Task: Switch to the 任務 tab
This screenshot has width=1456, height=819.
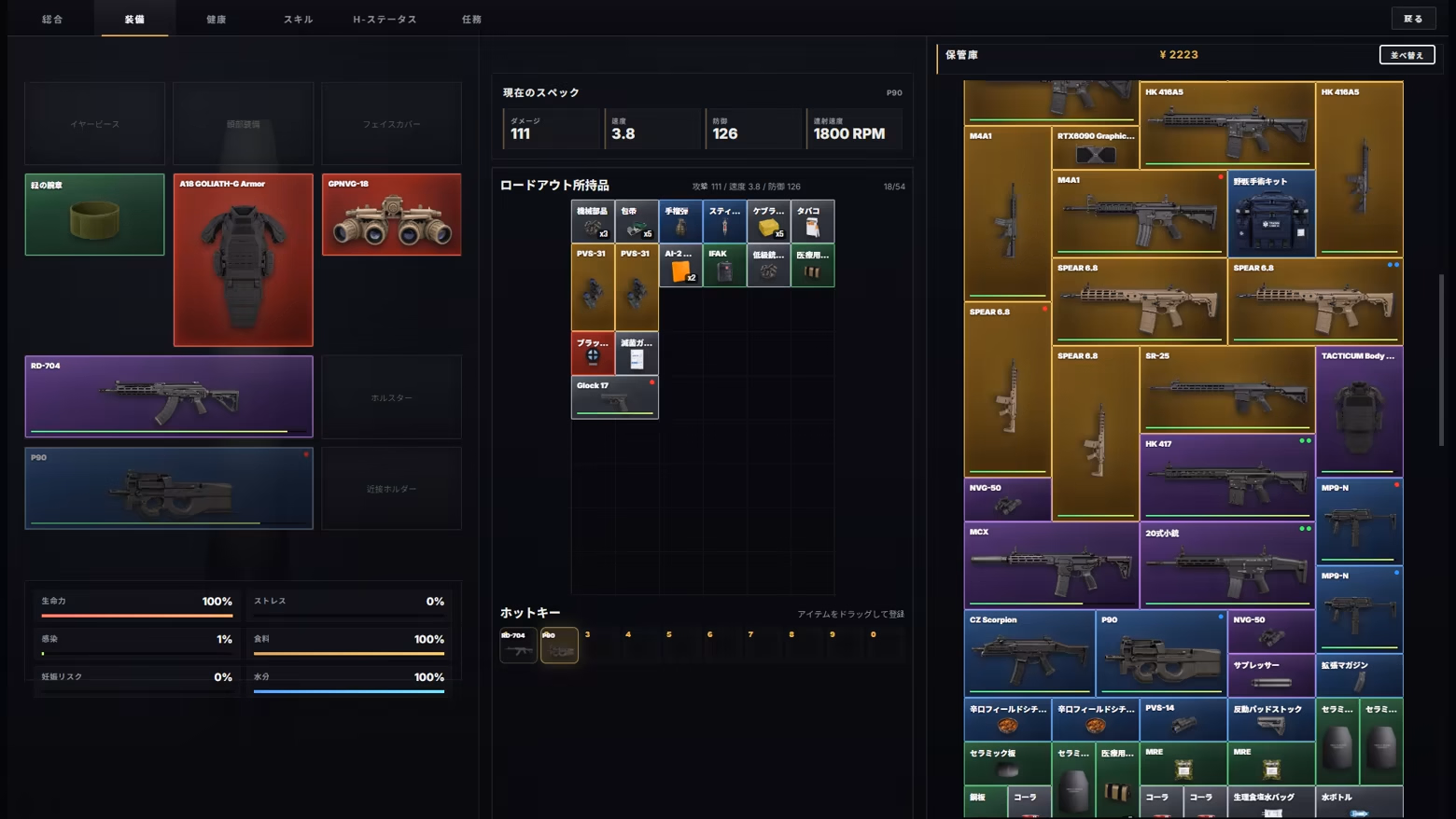Action: tap(471, 19)
